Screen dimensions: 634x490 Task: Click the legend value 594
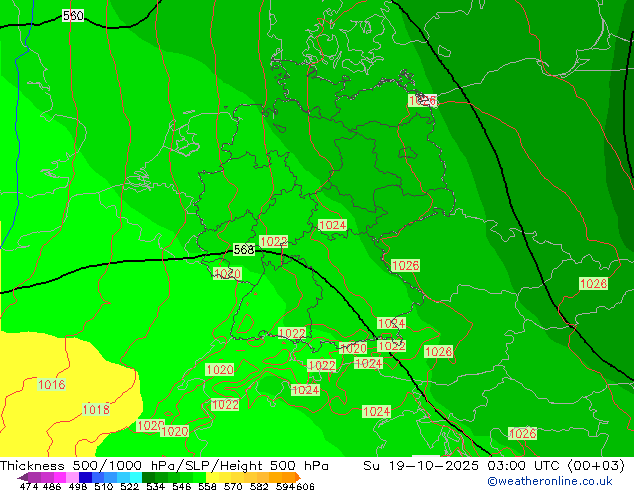tap(285, 486)
